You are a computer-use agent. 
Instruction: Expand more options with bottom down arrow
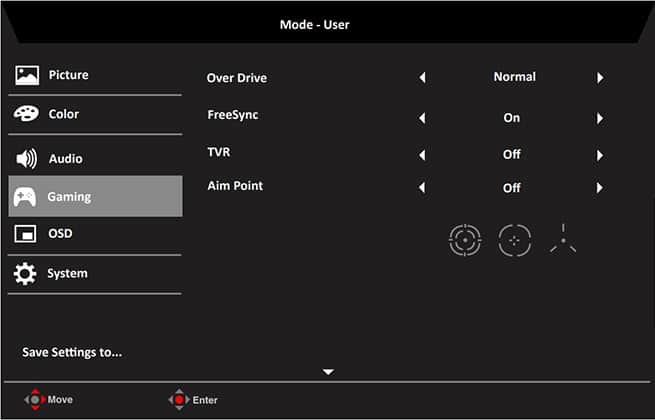(x=327, y=372)
